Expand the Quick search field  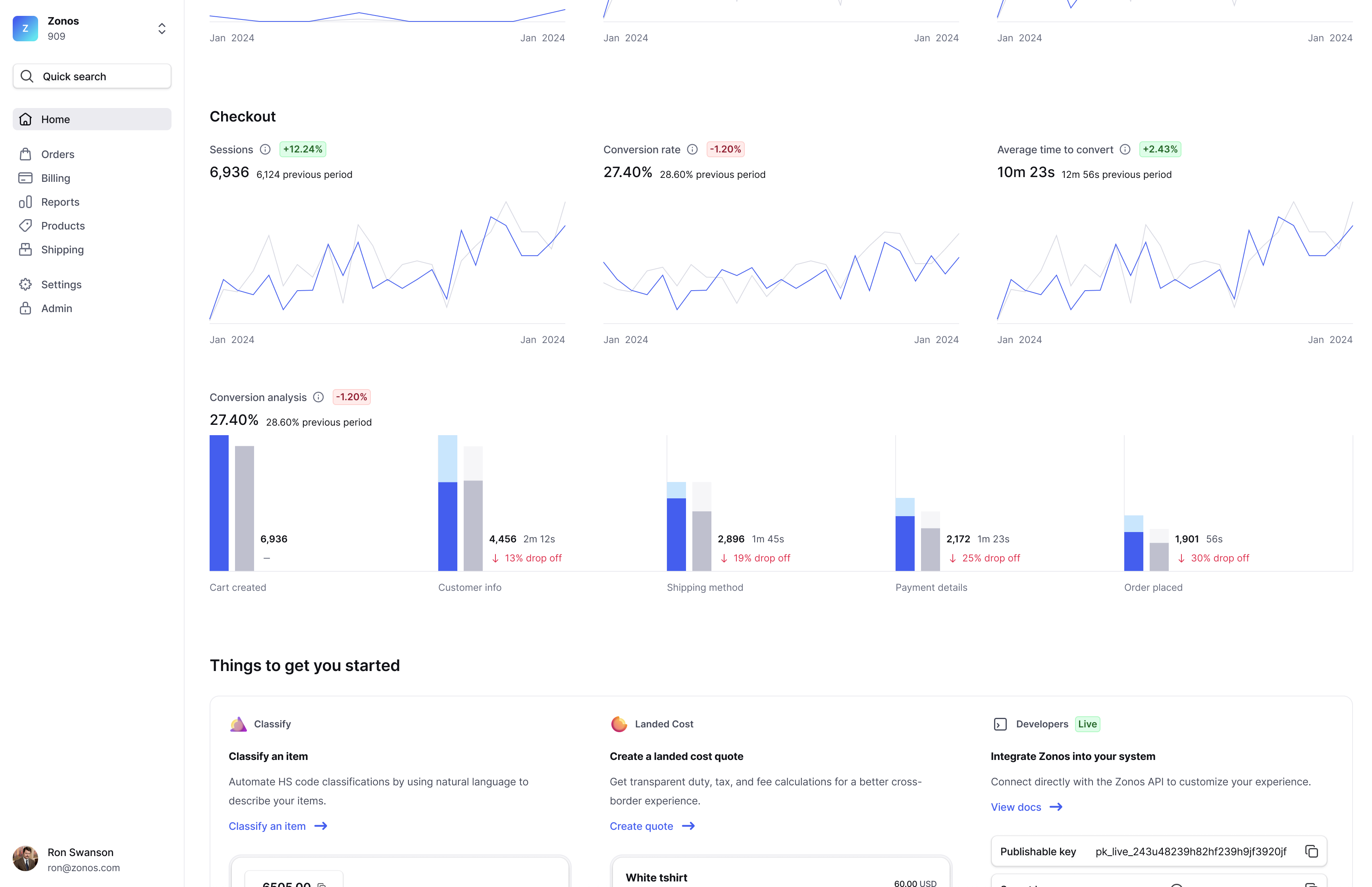[92, 76]
